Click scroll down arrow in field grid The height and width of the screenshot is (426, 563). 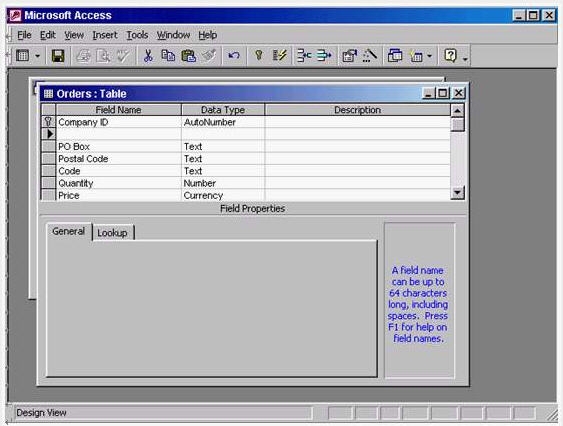click(457, 193)
